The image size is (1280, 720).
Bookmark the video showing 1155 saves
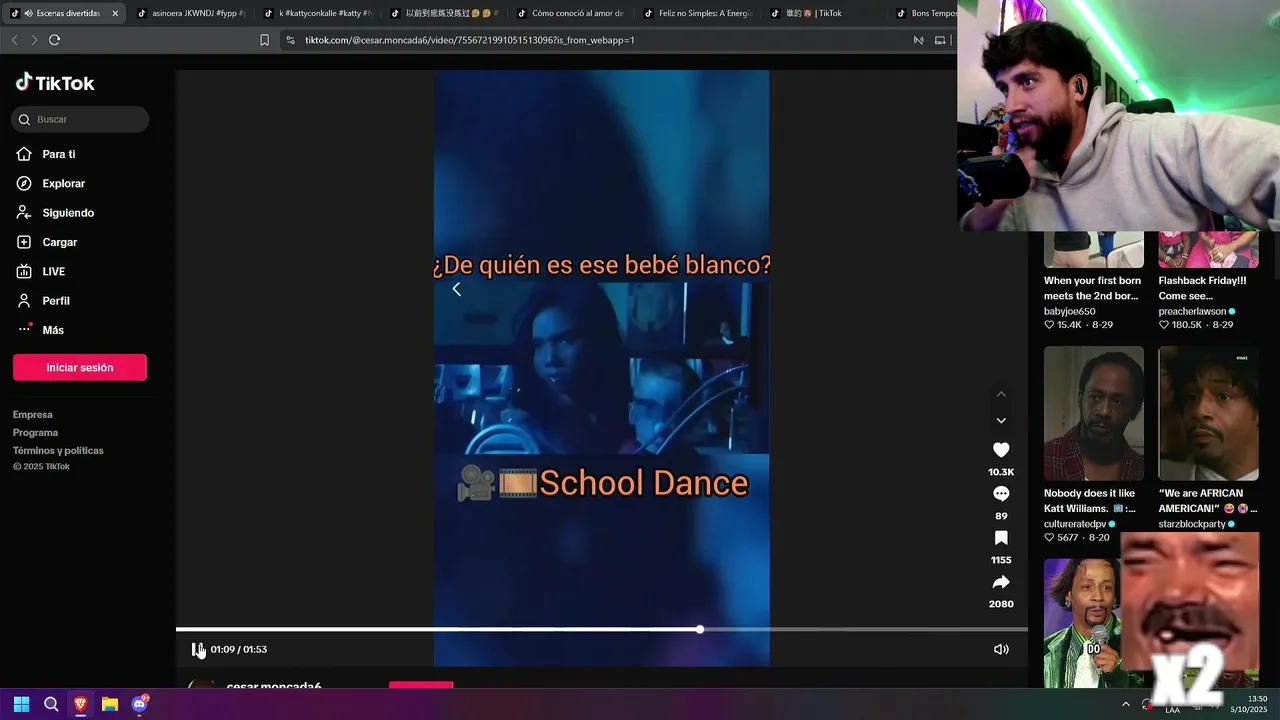(1001, 538)
